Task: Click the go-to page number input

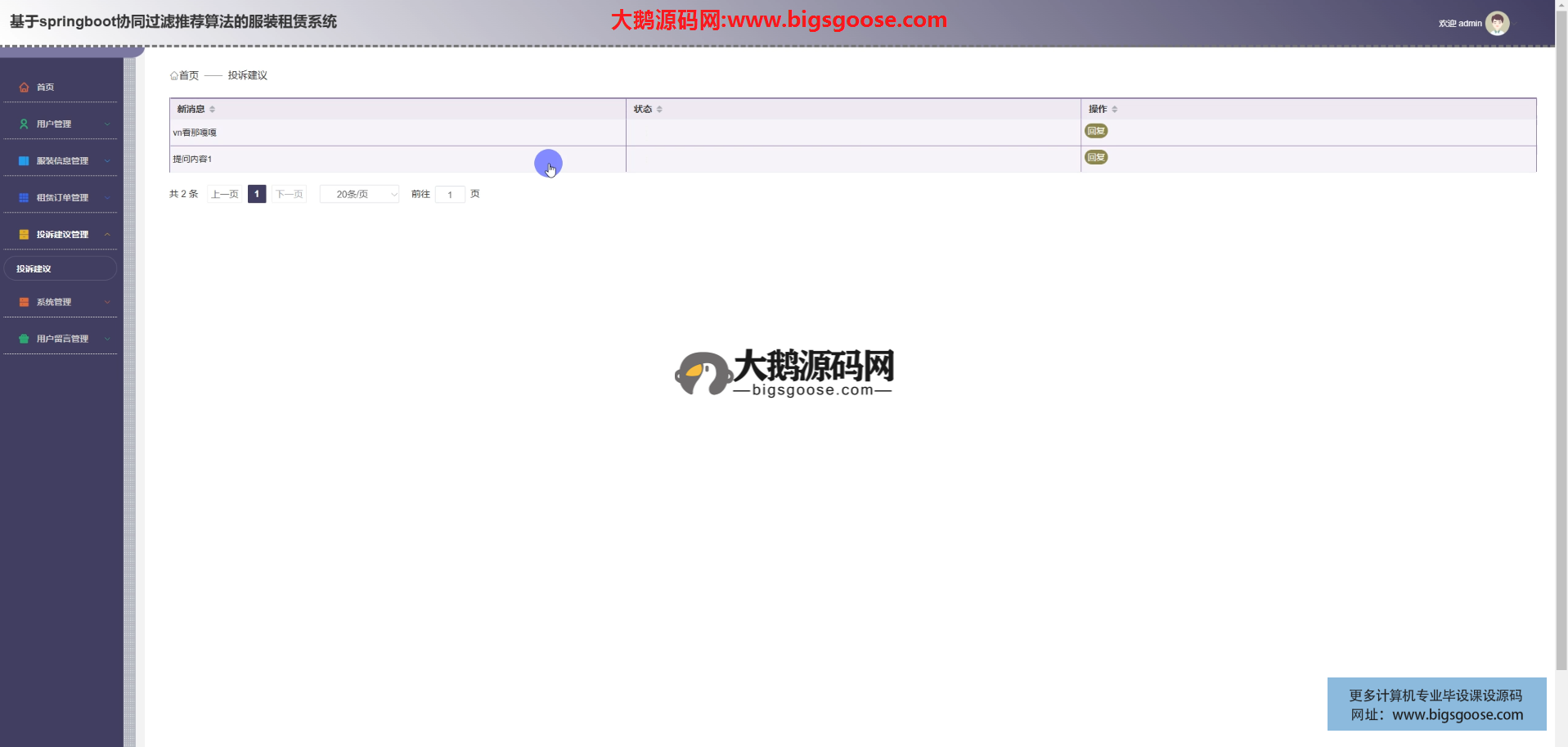Action: tap(450, 195)
